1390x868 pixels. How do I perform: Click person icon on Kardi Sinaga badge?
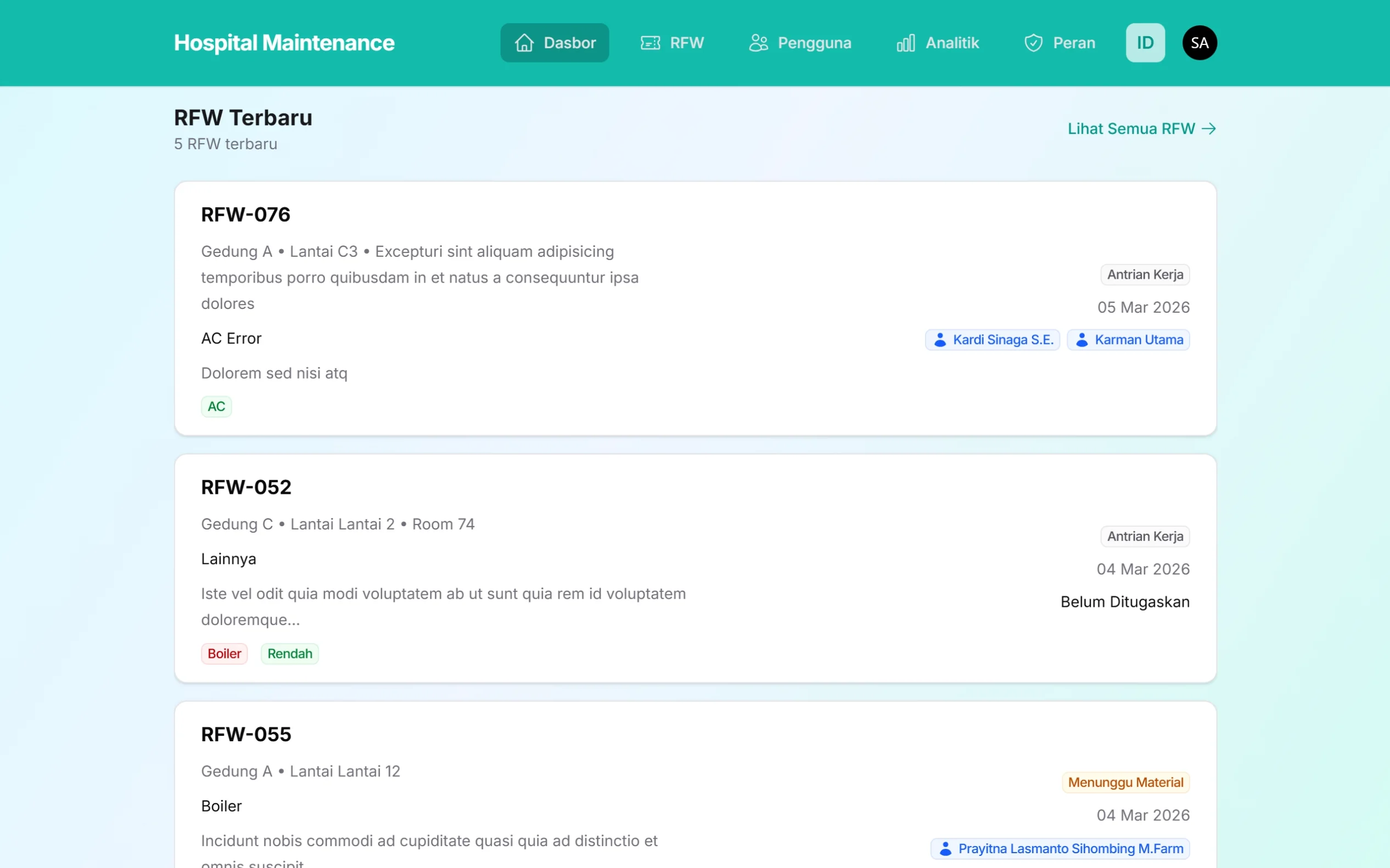tap(940, 340)
